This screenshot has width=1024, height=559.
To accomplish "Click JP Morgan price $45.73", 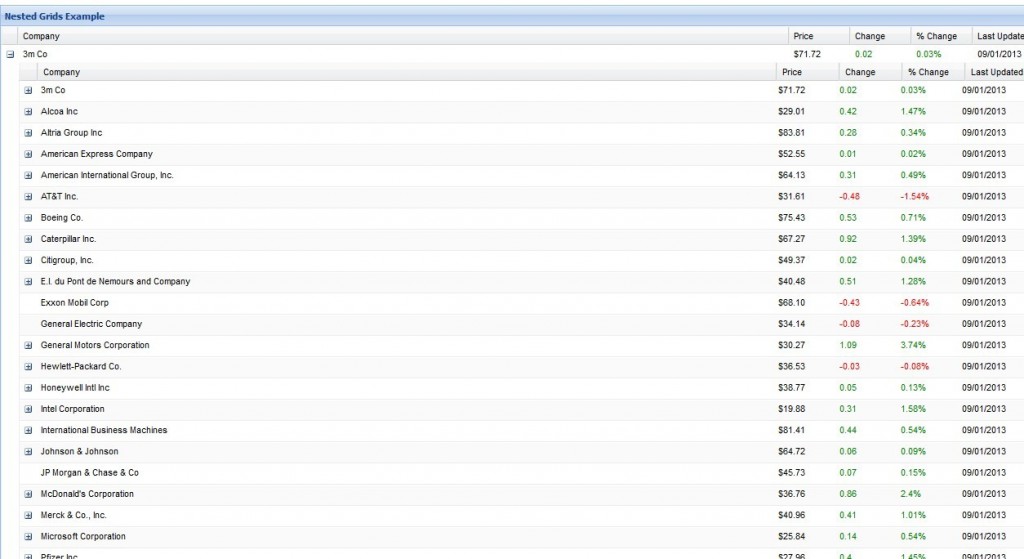I will tap(792, 473).
